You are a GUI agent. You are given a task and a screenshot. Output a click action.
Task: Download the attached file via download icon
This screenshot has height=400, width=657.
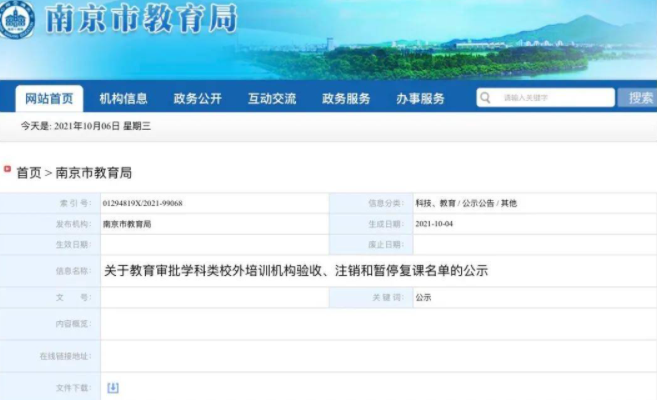[113, 388]
